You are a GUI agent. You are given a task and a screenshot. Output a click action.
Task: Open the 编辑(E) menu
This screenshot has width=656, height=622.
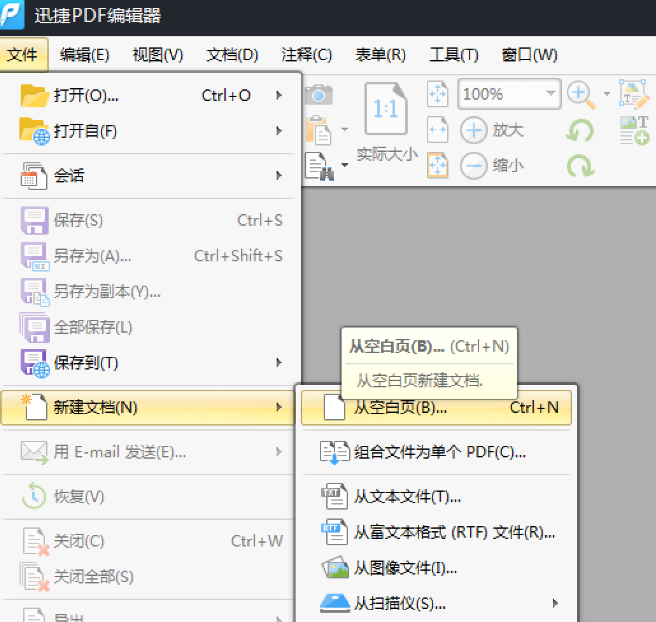point(85,55)
